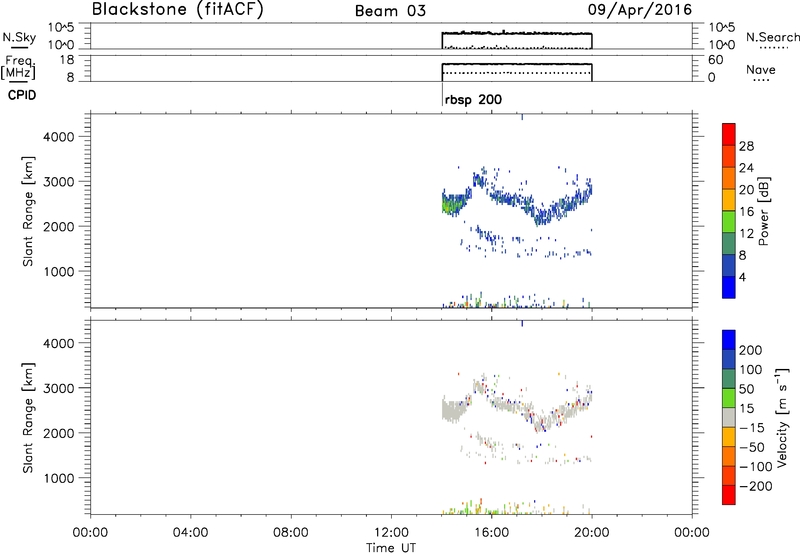Screen dimensions: 800x554
Task: Click the '08:00' time axis tick label
Action: coord(291,533)
